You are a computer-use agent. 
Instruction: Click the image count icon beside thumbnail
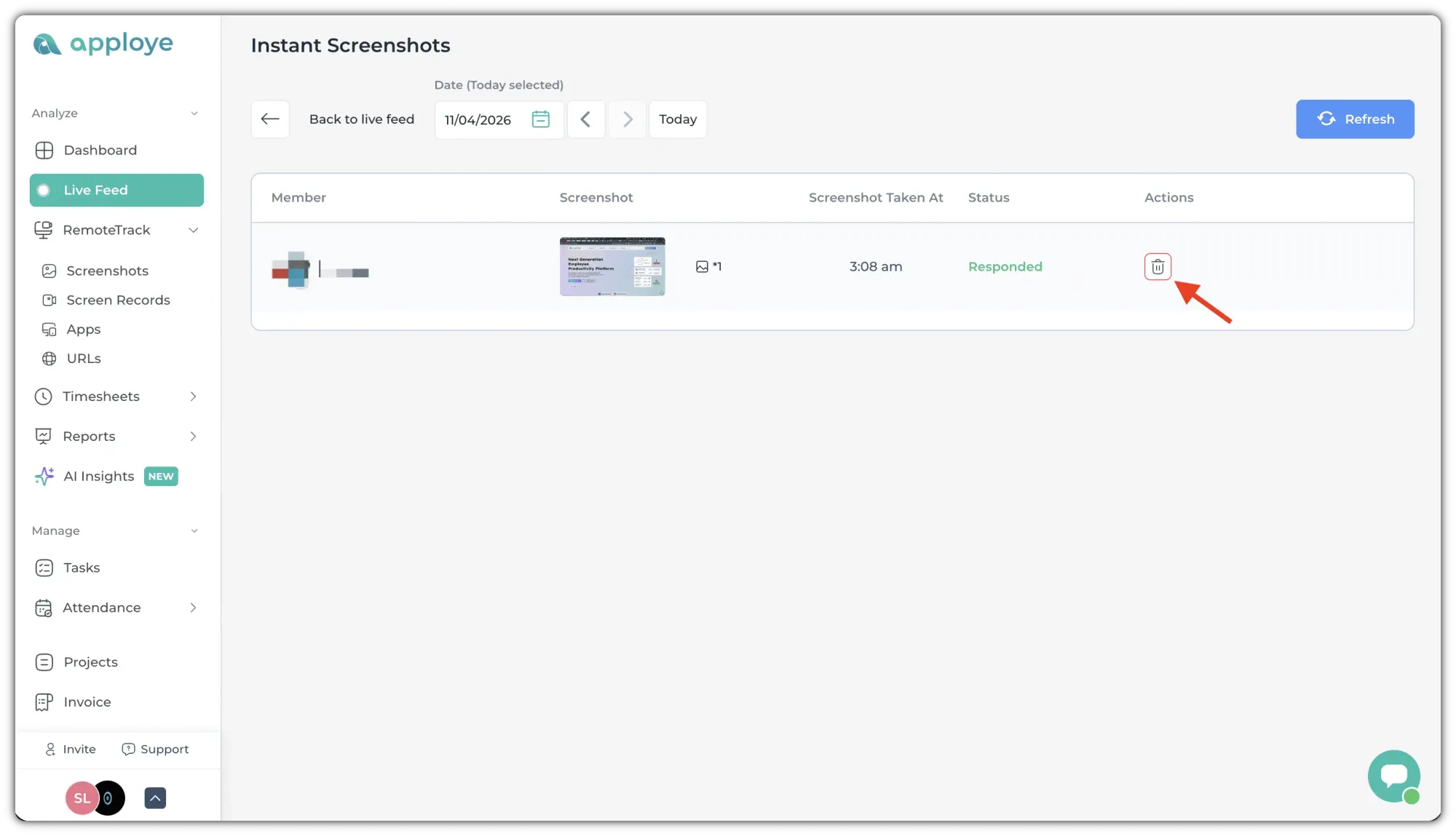pyautogui.click(x=702, y=267)
